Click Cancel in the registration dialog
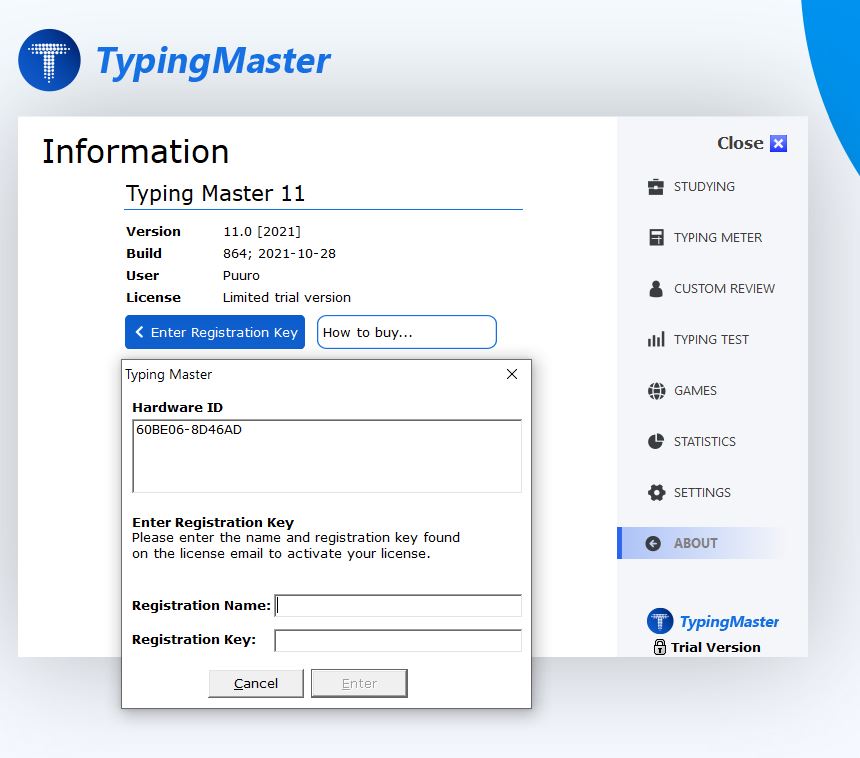The width and height of the screenshot is (860, 758). pos(256,683)
